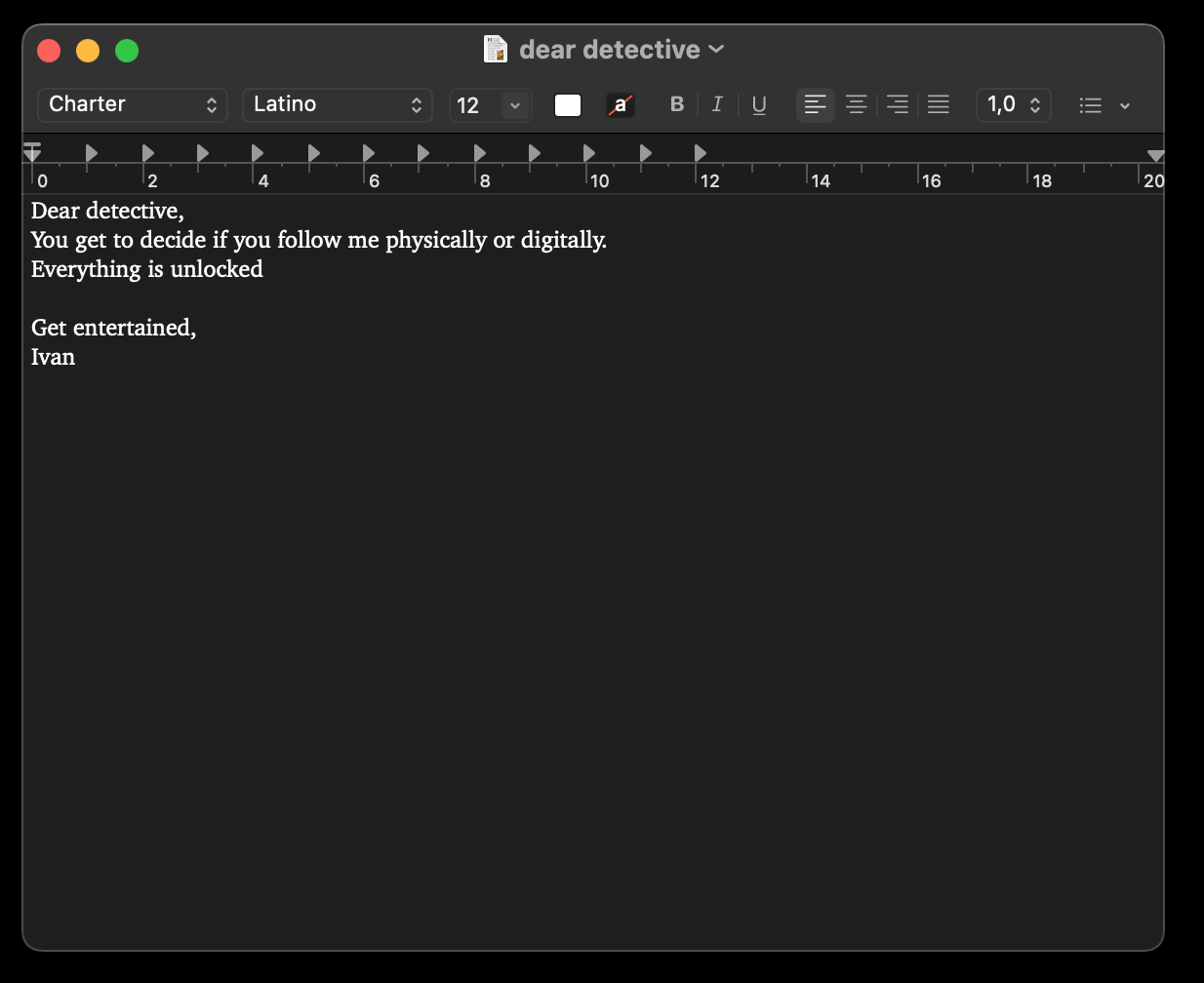The height and width of the screenshot is (983, 1204).
Task: Click the white text color swatch
Action: (x=568, y=105)
